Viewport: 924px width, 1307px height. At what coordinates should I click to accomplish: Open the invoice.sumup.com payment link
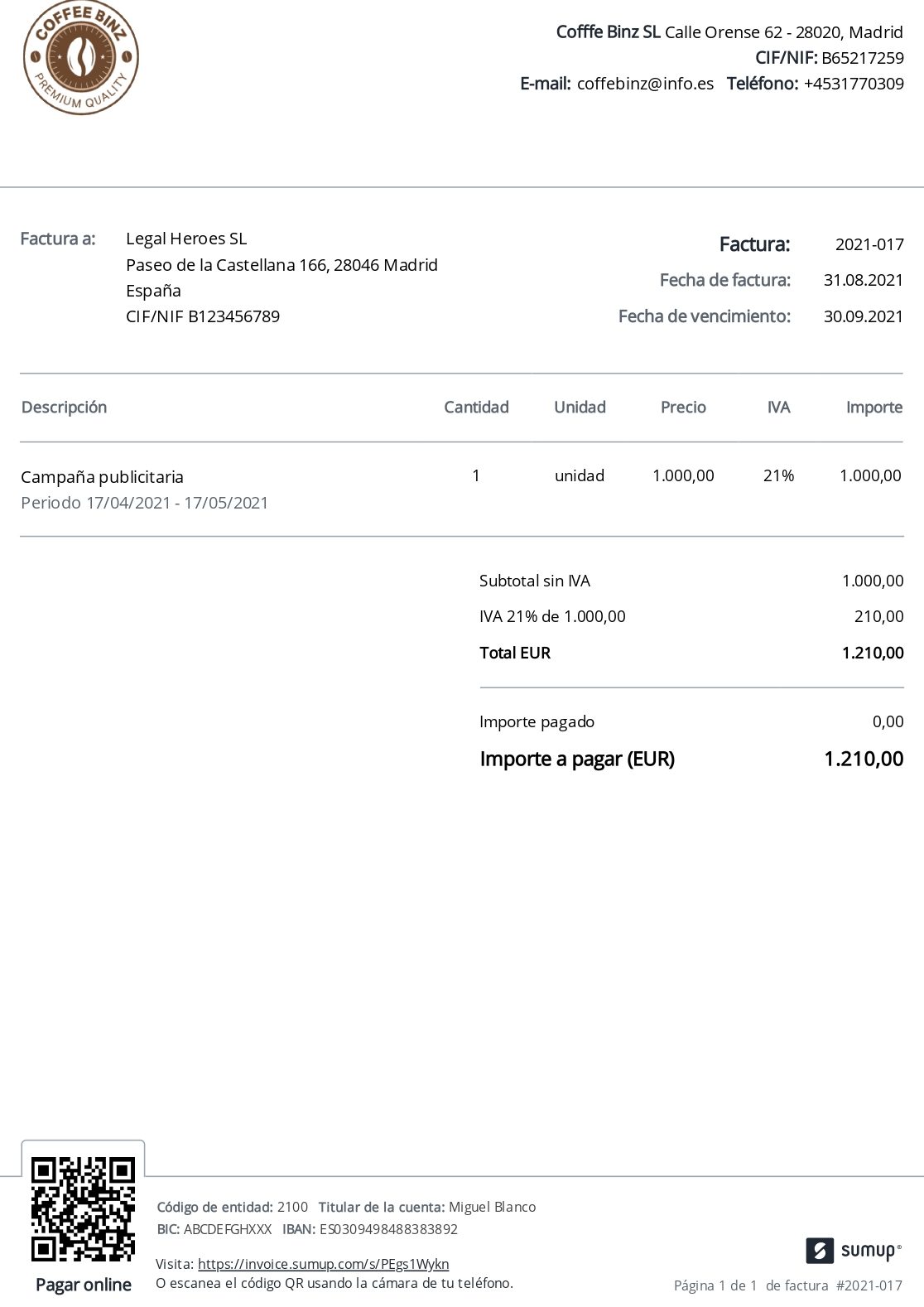coord(323,1264)
